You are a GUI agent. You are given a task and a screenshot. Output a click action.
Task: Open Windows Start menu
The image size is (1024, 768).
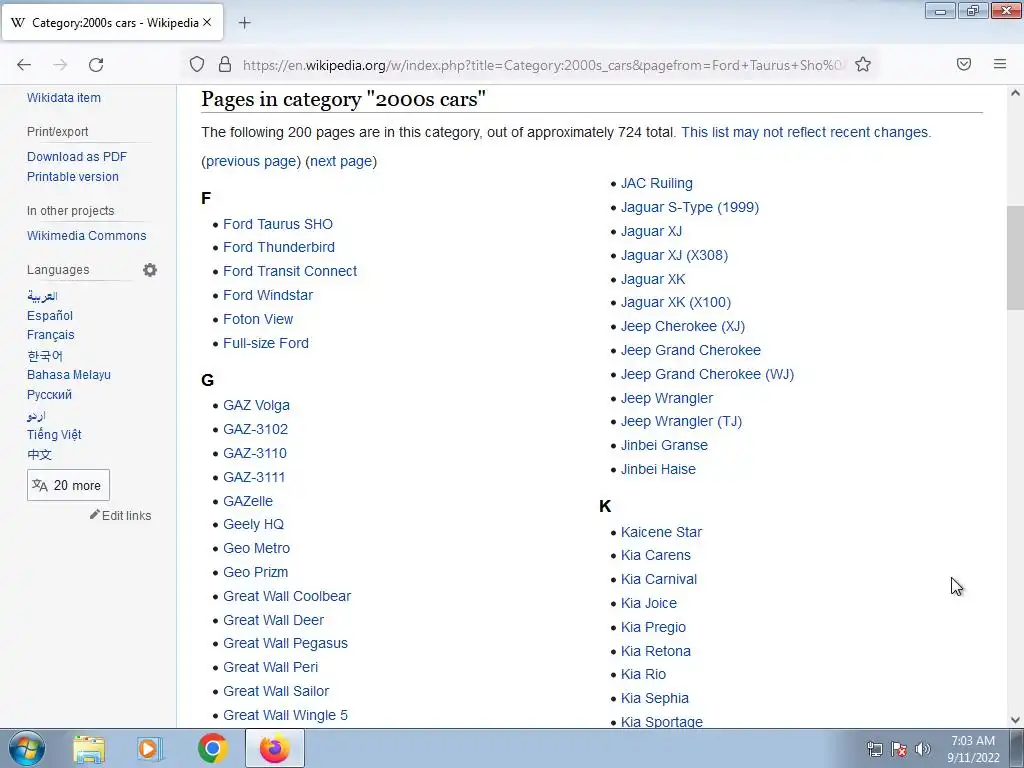[26, 748]
